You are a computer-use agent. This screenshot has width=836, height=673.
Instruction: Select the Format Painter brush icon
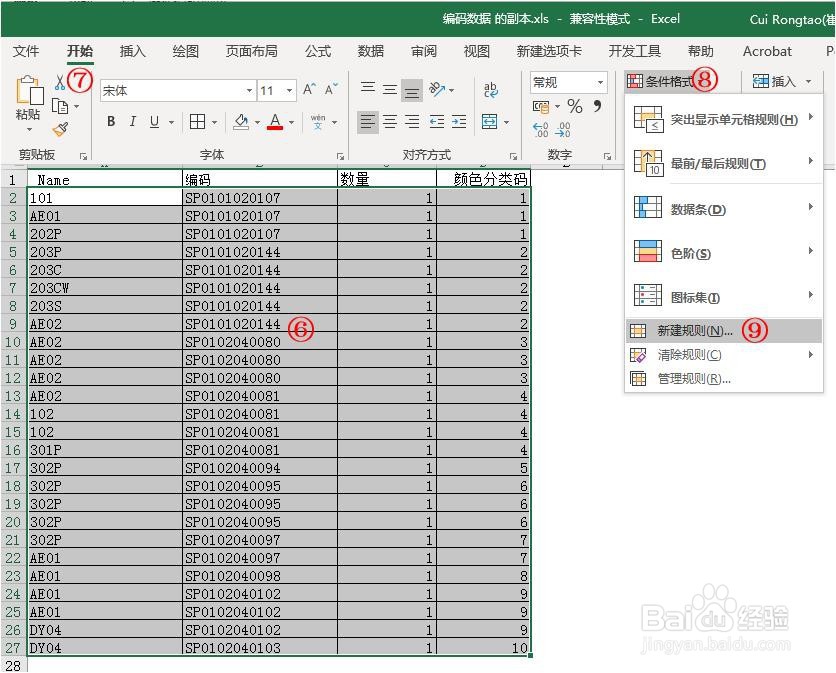[60, 129]
